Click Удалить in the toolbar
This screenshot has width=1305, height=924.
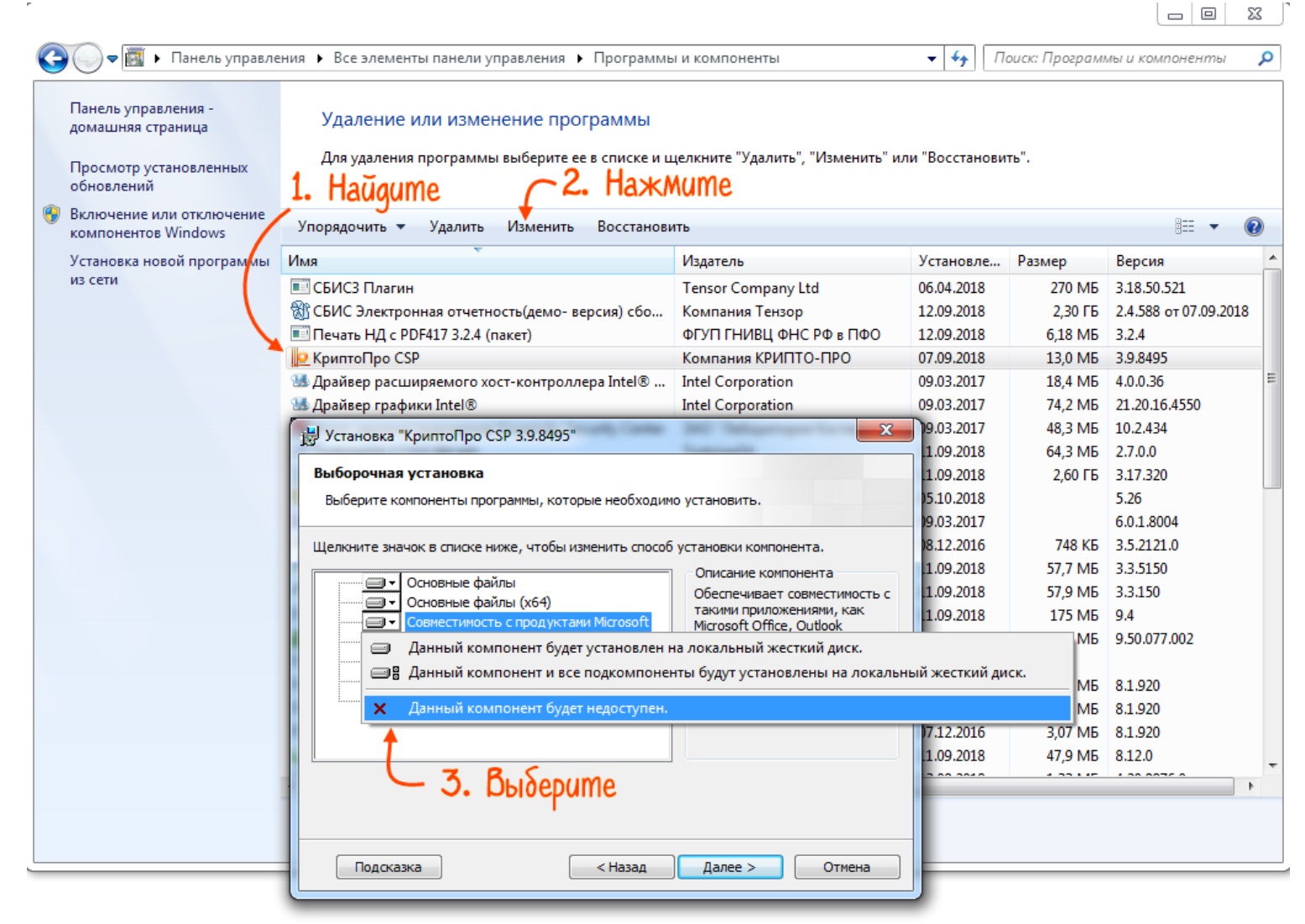pos(457,227)
